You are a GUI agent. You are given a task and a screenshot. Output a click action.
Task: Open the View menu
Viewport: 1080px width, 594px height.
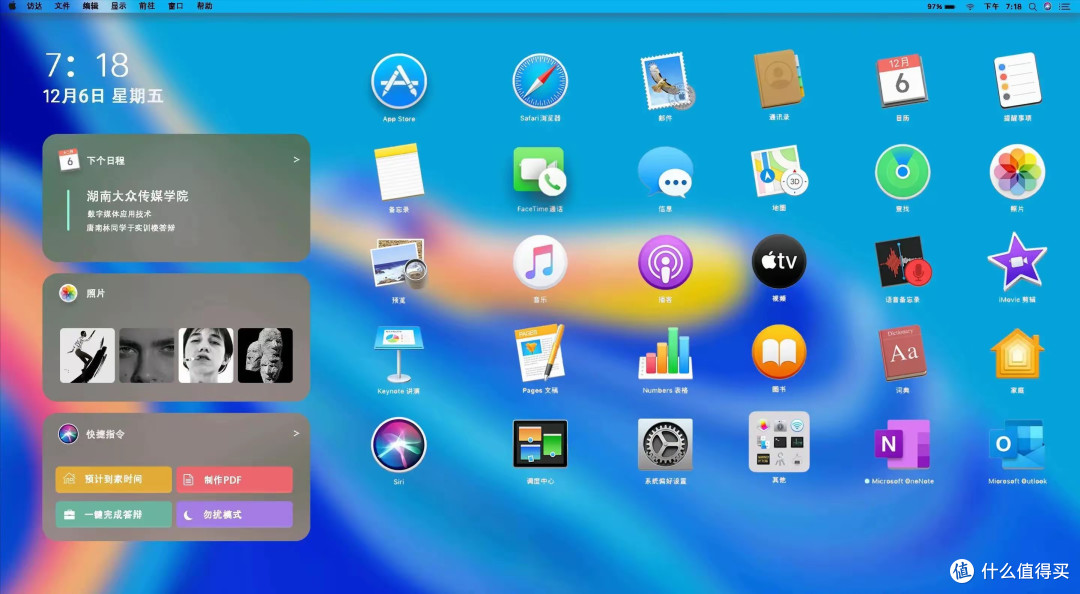pyautogui.click(x=118, y=6)
